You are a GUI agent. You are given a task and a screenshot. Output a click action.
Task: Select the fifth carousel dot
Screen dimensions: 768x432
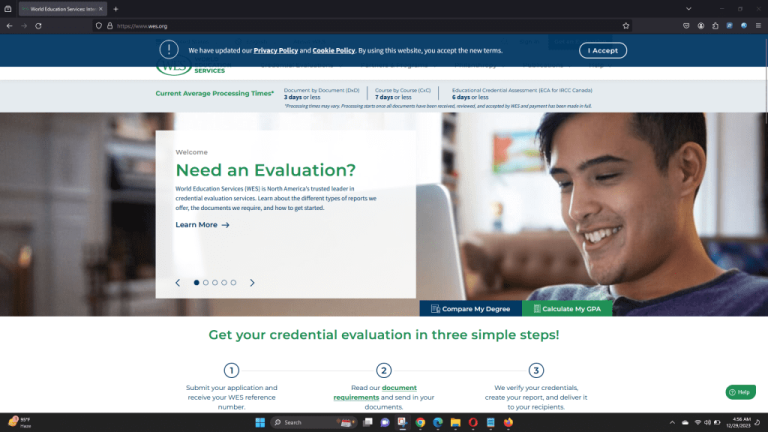click(x=234, y=283)
